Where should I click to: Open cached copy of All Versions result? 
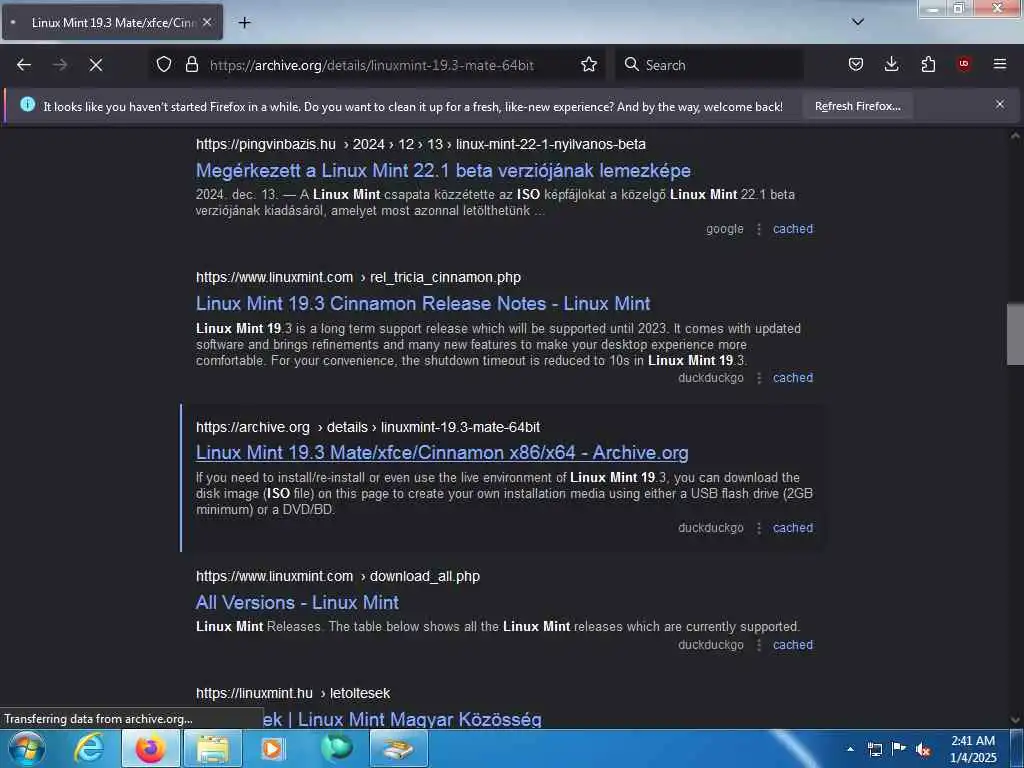click(793, 645)
